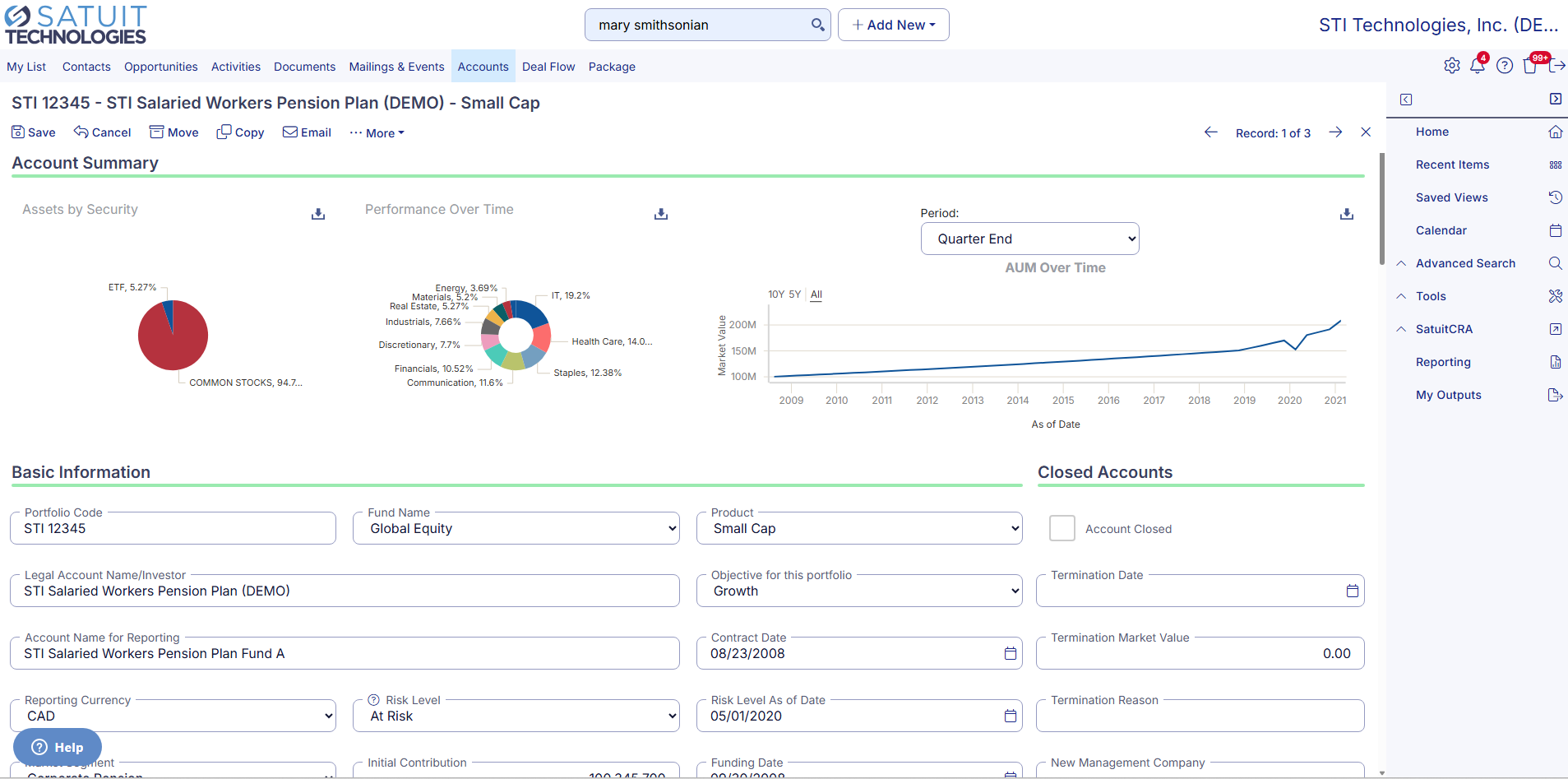Open Termination Date calendar picker
Image resolution: width=1568 pixels, height=779 pixels.
[1353, 591]
